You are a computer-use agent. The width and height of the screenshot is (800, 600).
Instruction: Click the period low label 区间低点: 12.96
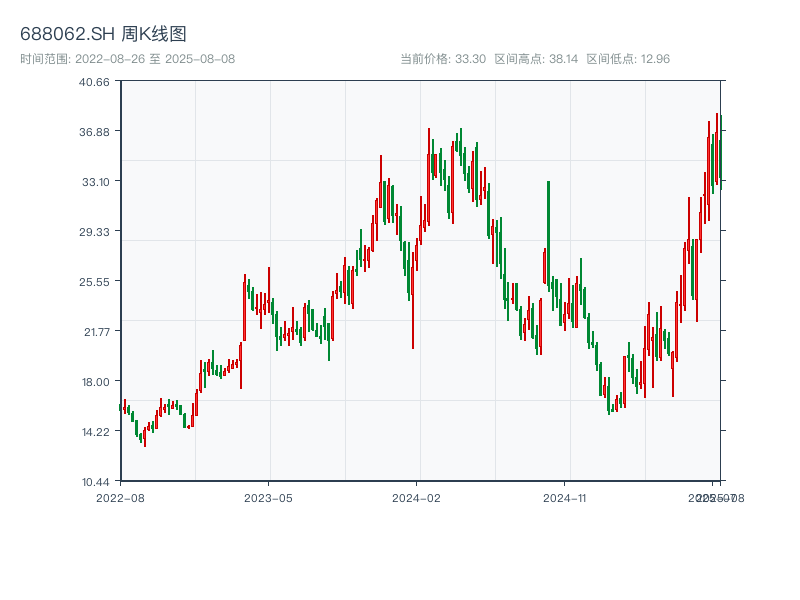[x=628, y=59]
